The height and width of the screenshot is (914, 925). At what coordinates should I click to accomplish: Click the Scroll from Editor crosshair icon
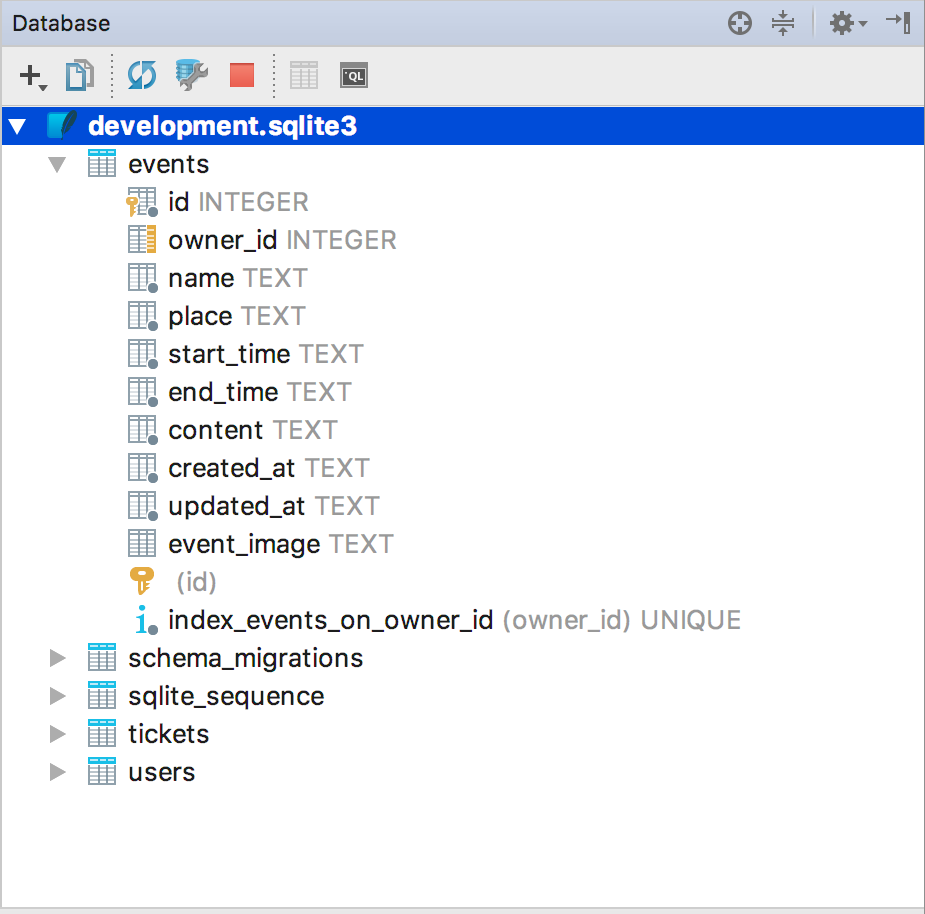(739, 22)
